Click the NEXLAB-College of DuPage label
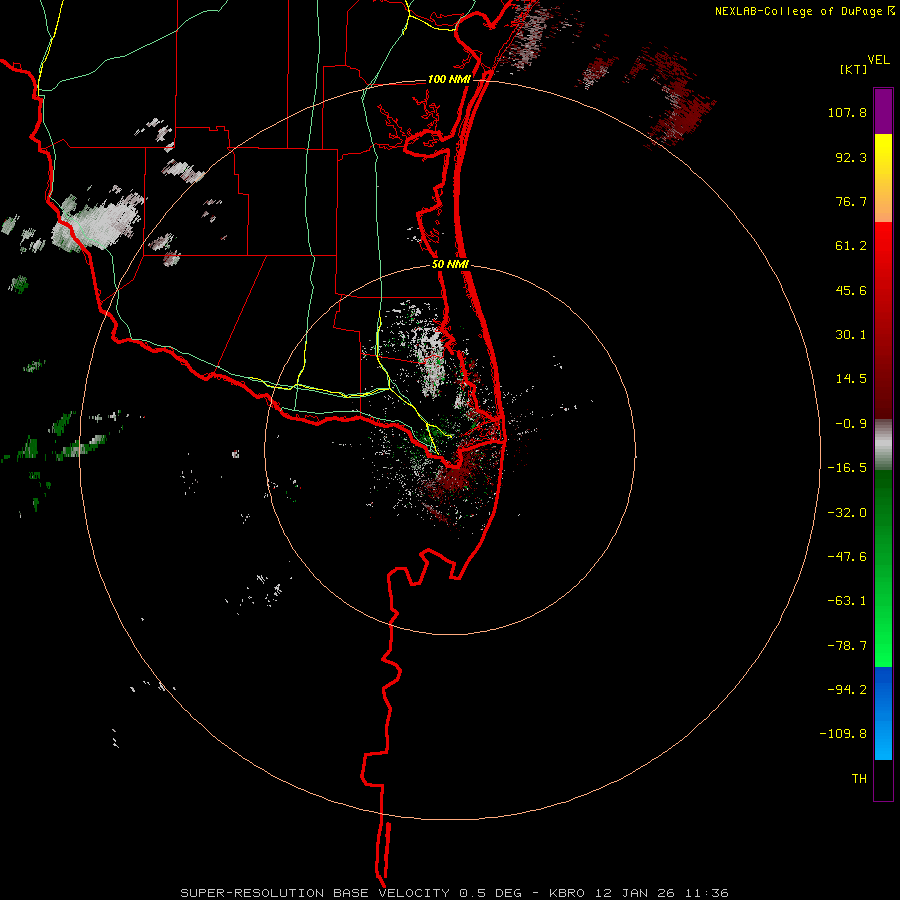 (799, 11)
